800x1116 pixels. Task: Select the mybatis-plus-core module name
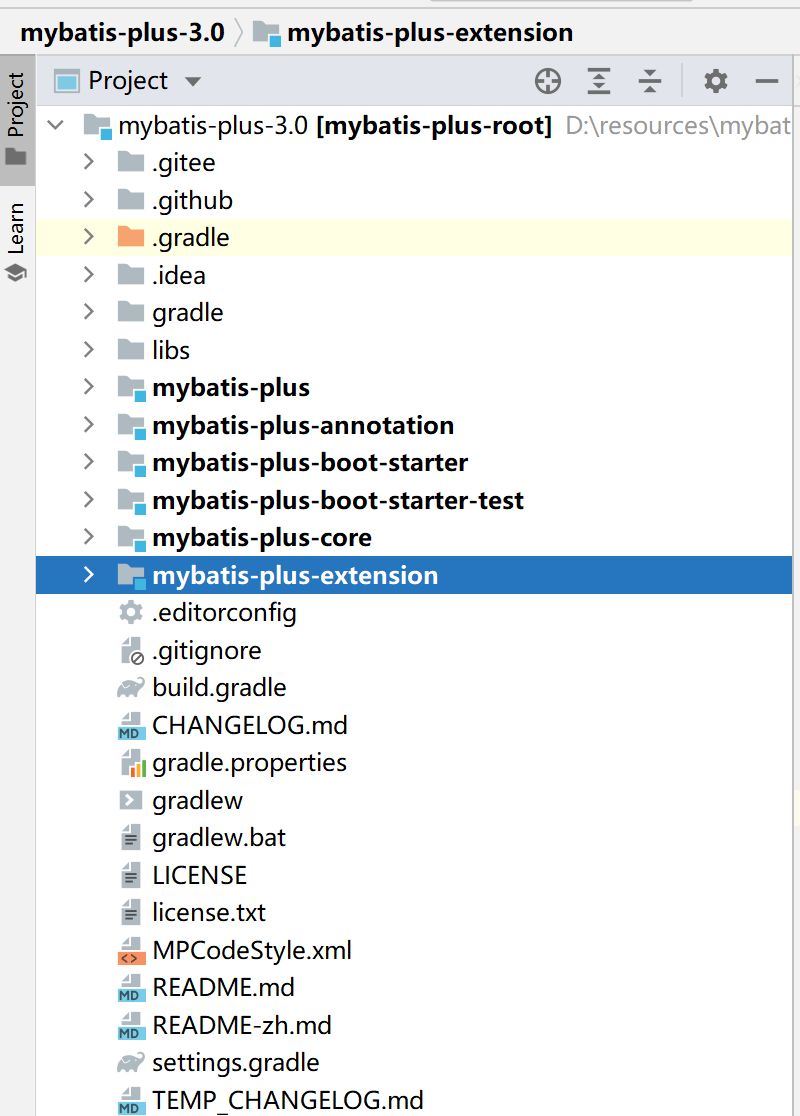tap(262, 538)
